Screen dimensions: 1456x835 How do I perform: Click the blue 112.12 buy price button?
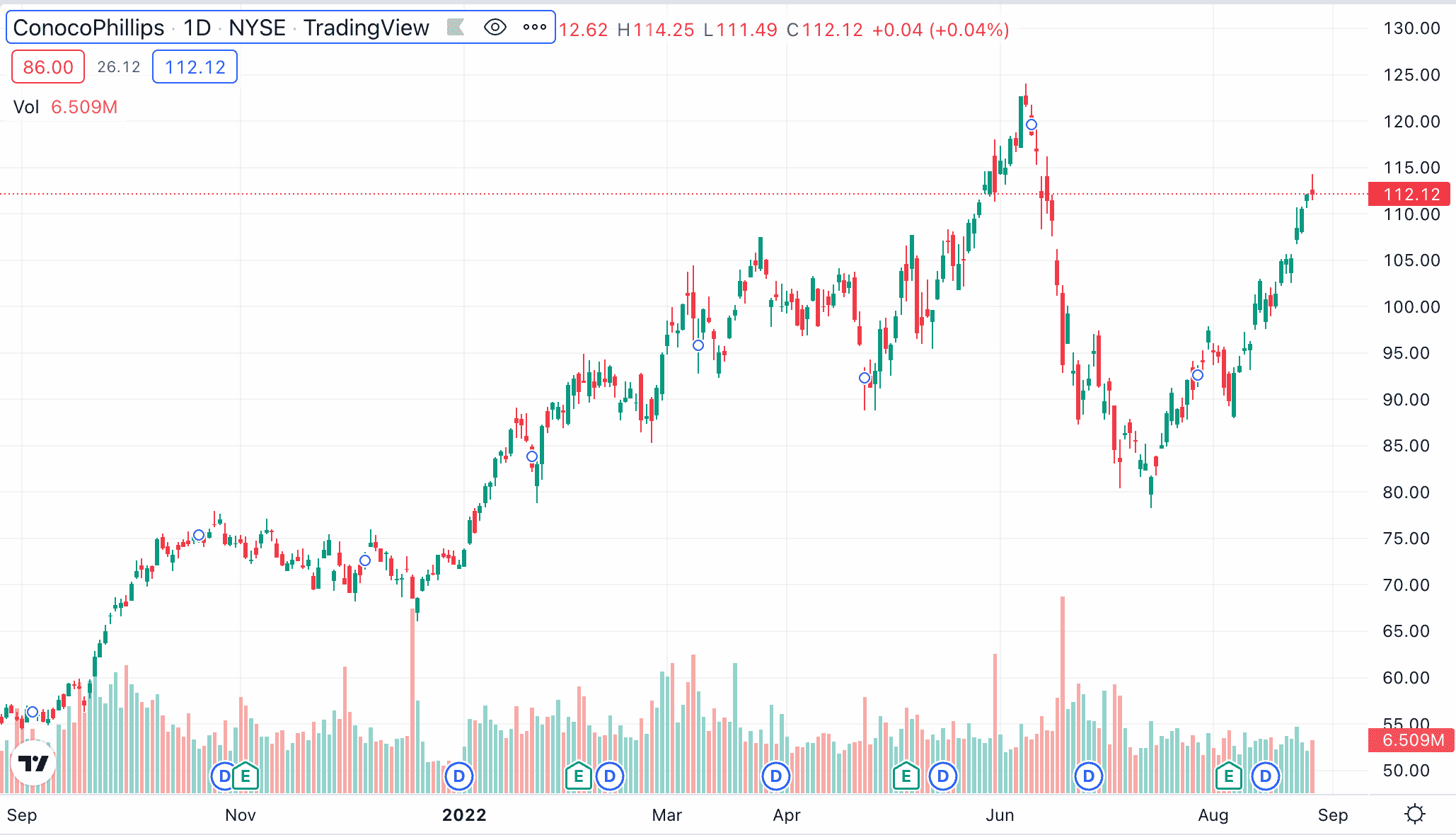tap(195, 67)
